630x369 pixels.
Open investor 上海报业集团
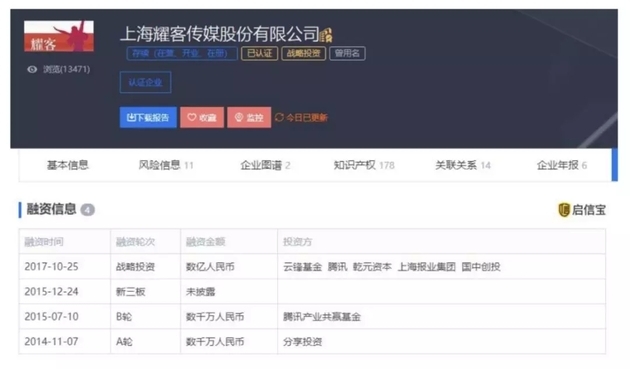(427, 267)
